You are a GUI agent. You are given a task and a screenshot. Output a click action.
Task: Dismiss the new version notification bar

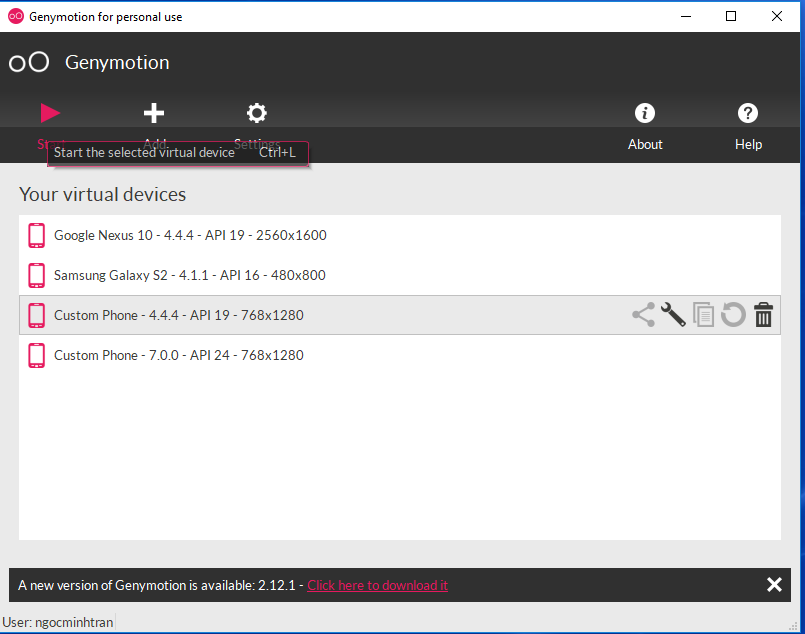click(x=774, y=585)
